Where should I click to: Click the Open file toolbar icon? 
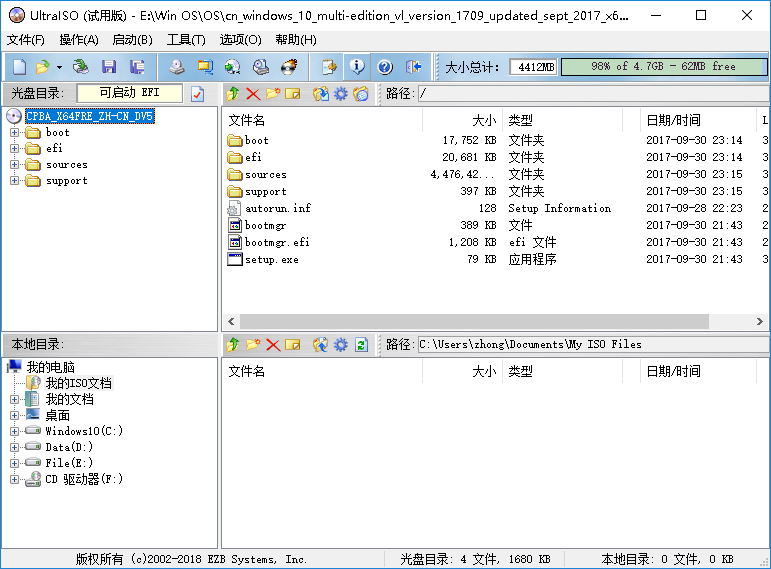43,66
